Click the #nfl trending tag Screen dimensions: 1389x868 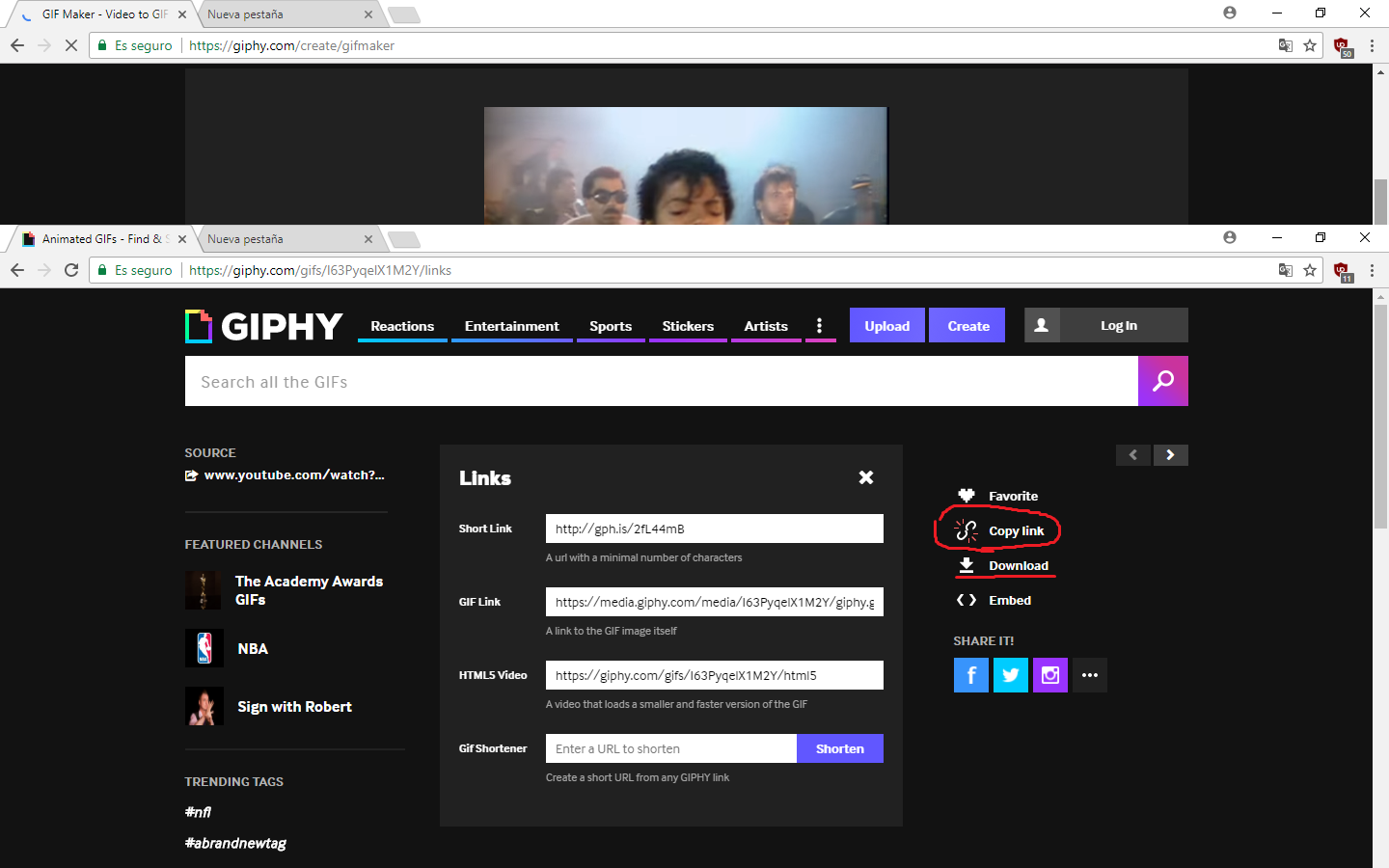click(198, 812)
